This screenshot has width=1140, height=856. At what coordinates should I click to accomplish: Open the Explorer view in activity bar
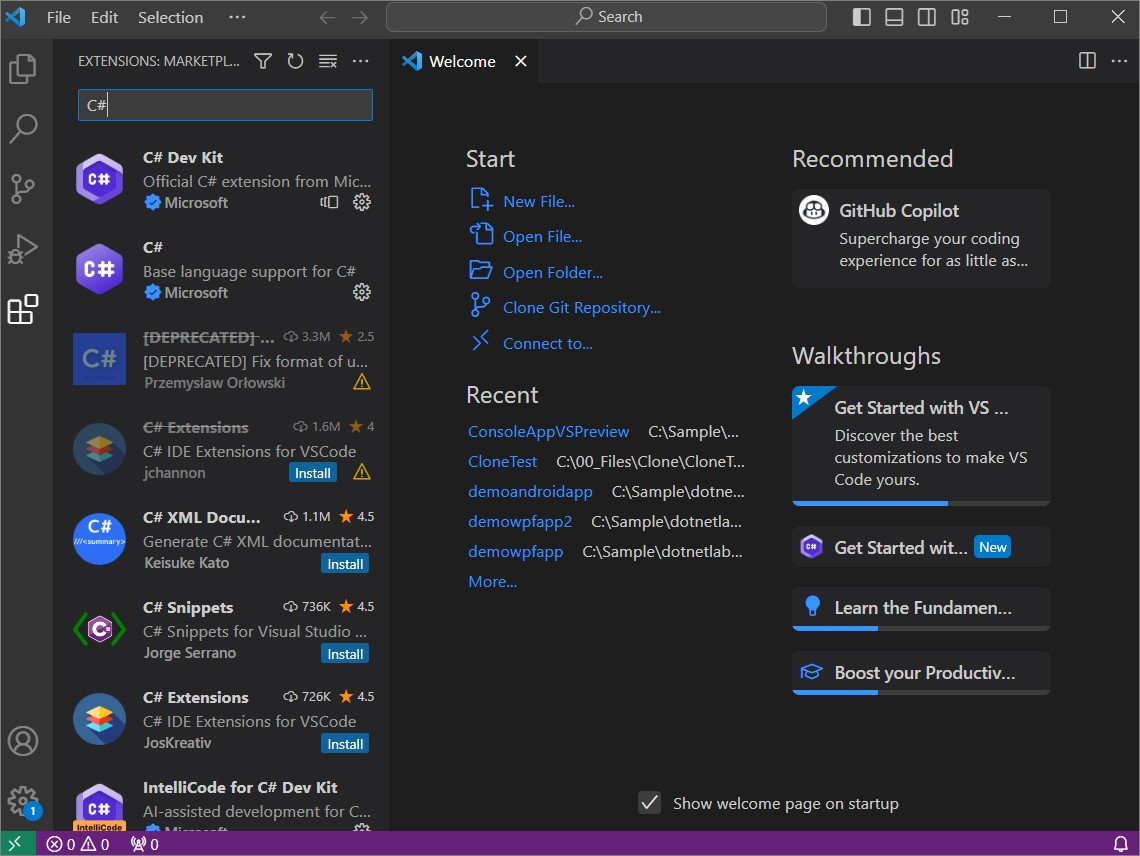point(23,68)
